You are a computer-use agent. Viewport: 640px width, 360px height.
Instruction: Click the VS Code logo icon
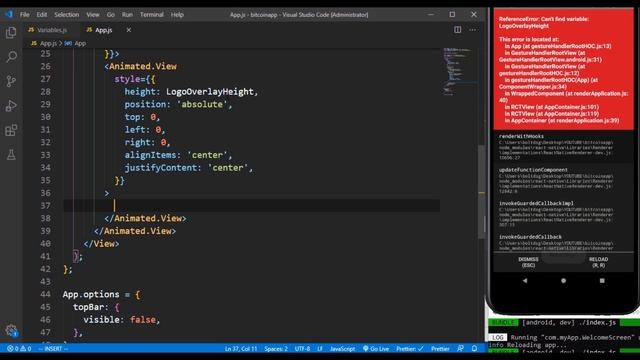[9, 14]
